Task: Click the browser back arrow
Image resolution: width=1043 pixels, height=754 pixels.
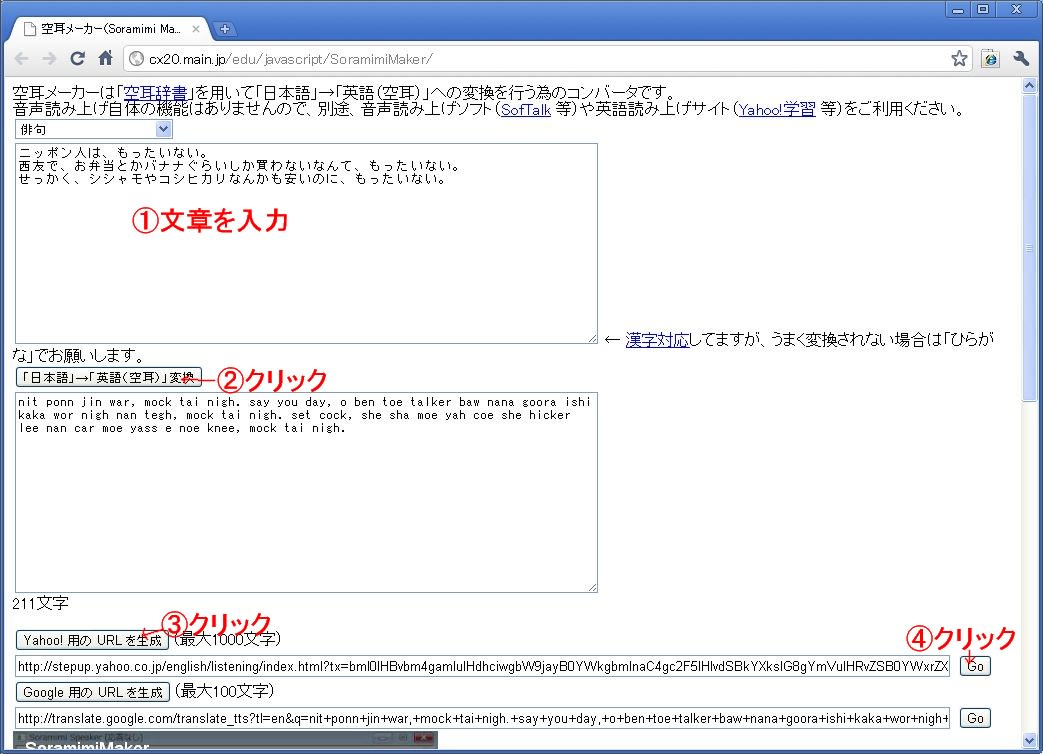Action: pyautogui.click(x=22, y=59)
